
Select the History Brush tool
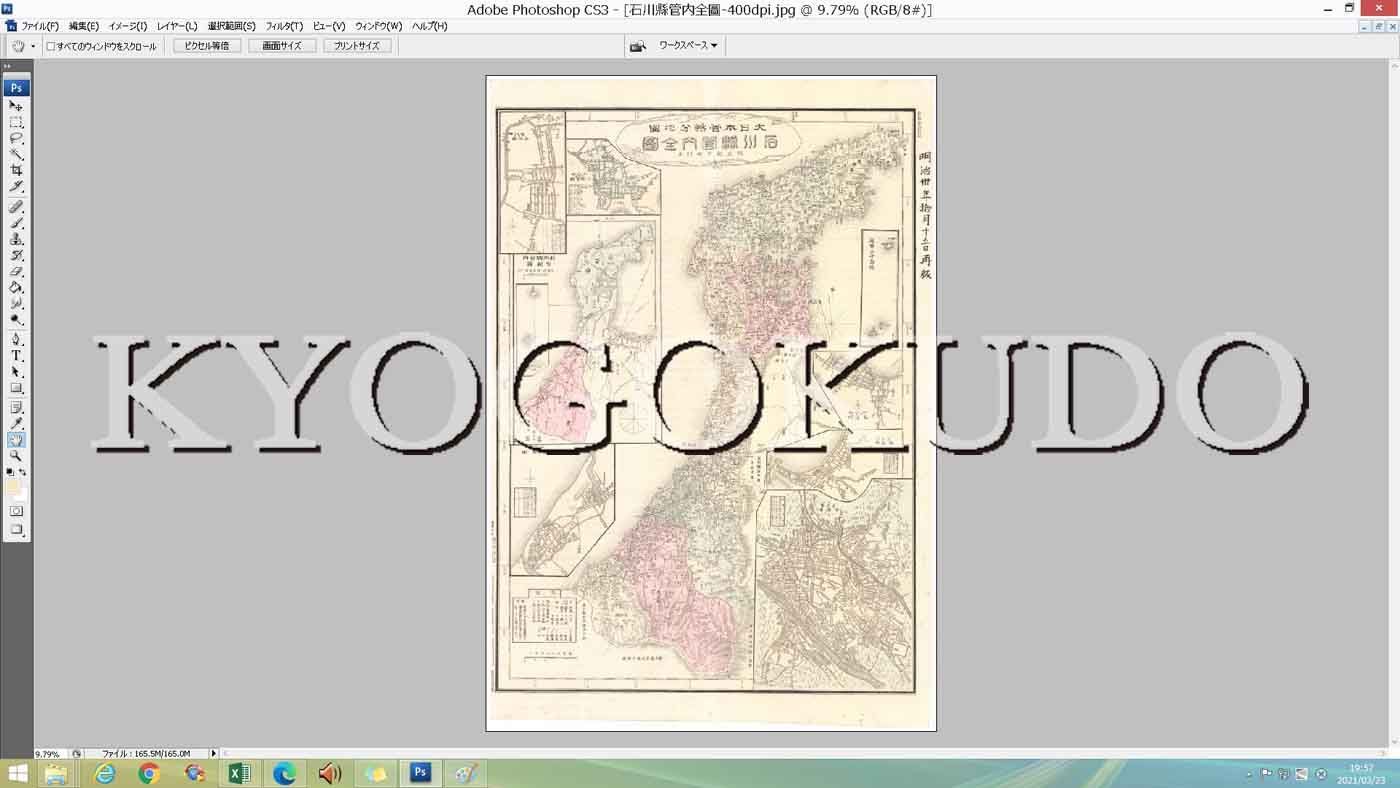16,255
